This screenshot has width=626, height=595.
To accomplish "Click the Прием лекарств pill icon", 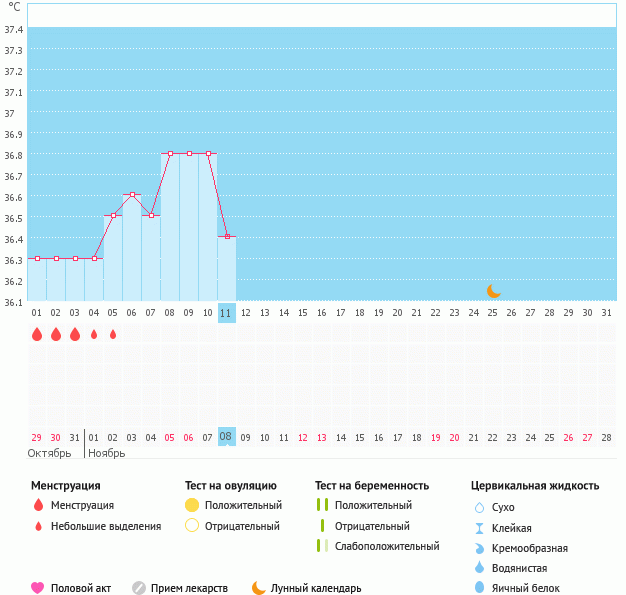I will point(139,588).
